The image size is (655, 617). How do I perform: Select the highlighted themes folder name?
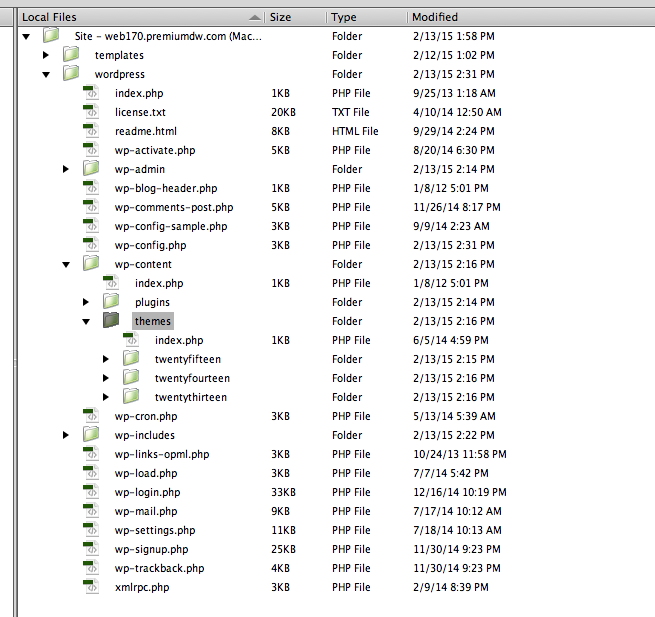(152, 321)
